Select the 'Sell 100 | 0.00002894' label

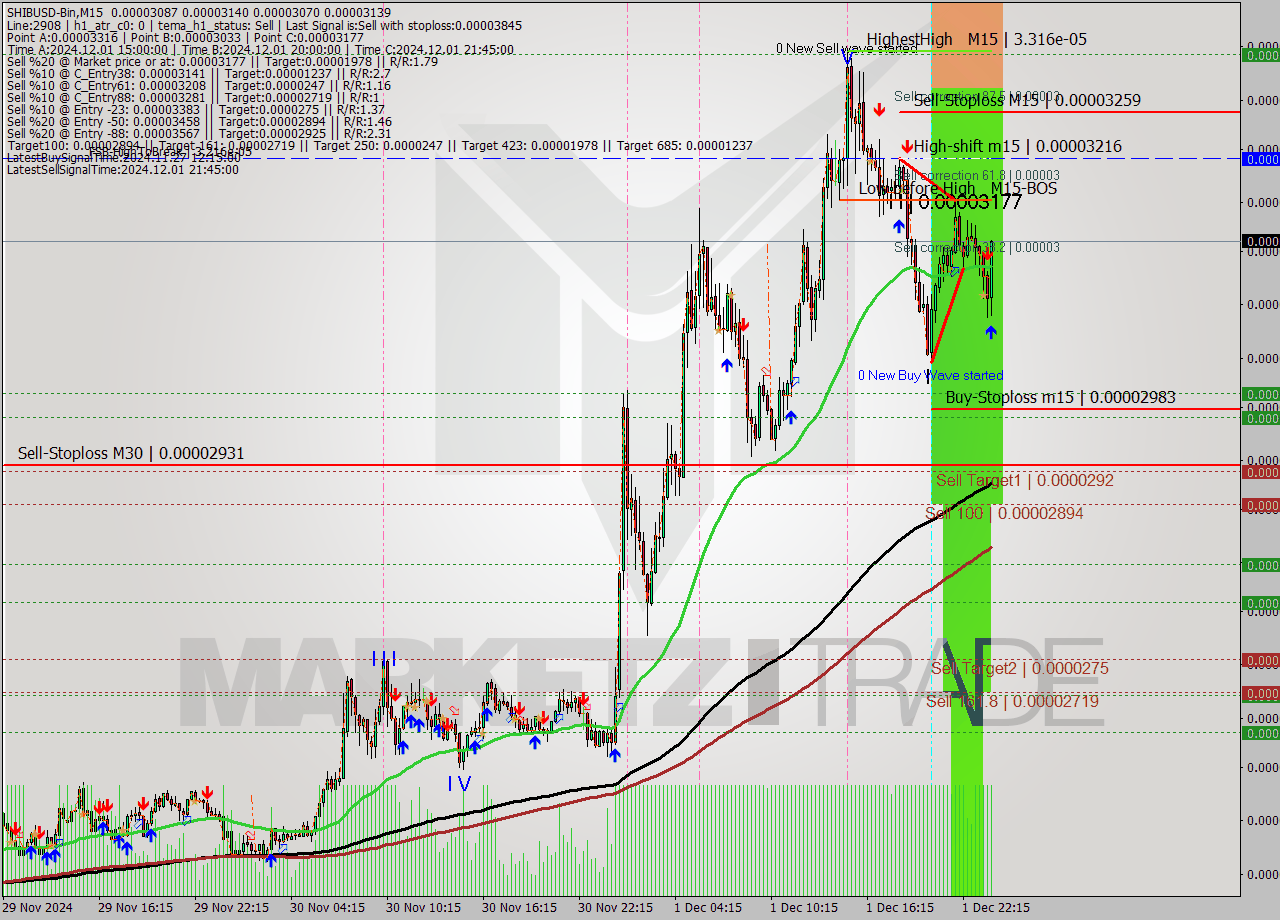1004,513
